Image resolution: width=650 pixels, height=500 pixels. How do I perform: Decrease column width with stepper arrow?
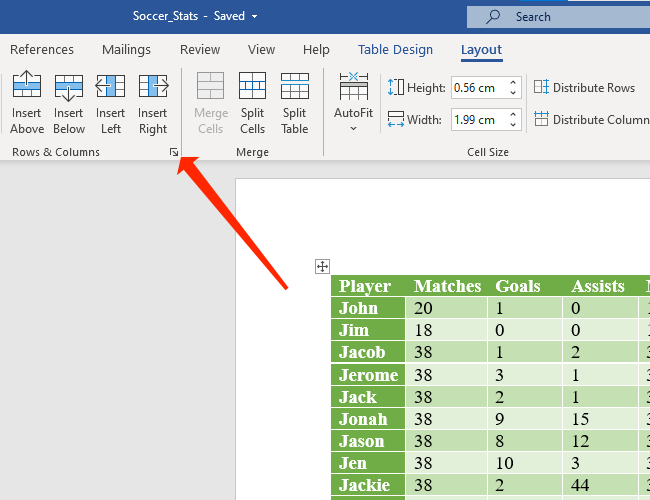coord(513,125)
